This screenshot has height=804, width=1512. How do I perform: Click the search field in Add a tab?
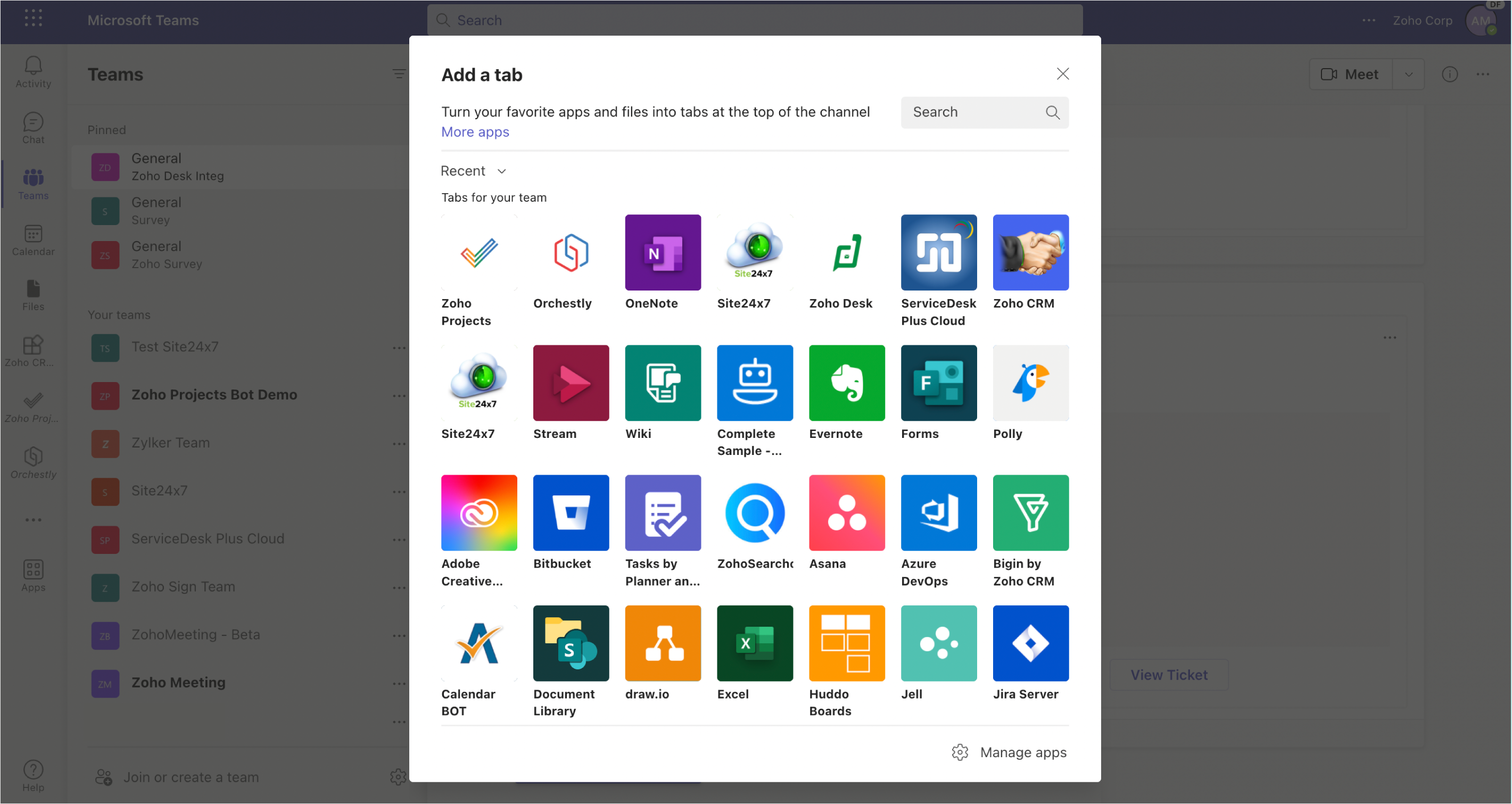[974, 112]
